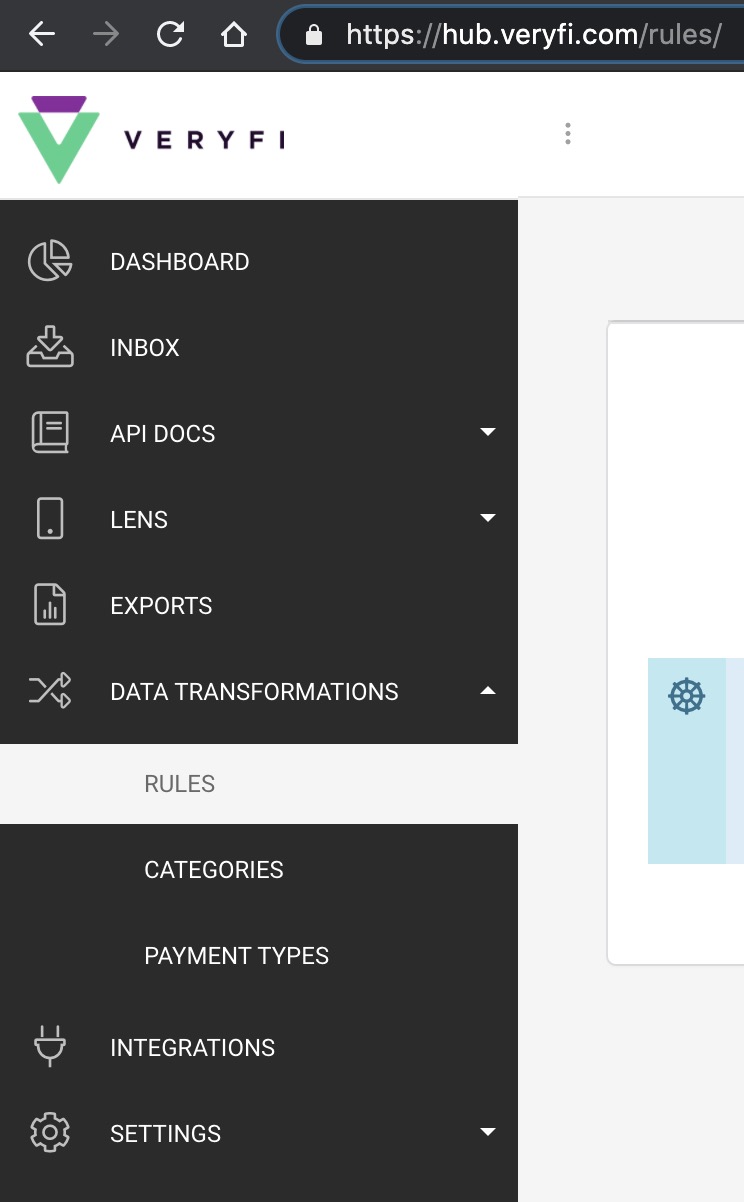Select the Rules menu item
Viewport: 744px width, 1202px height.
click(179, 783)
